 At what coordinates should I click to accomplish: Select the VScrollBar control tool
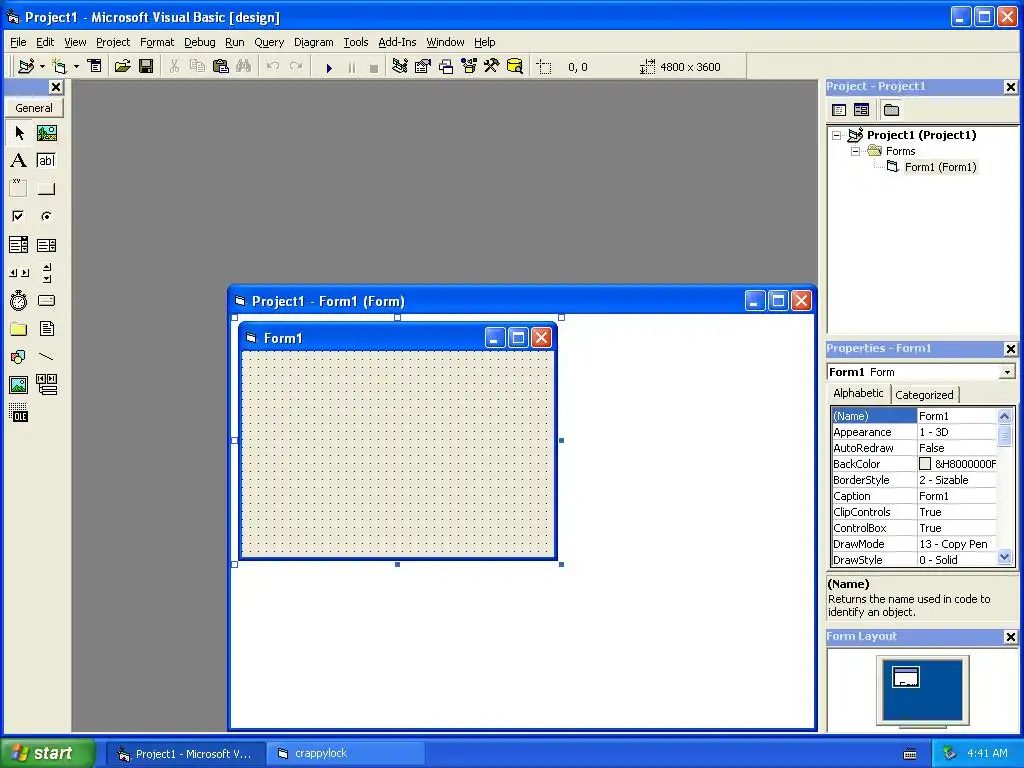tap(46, 273)
